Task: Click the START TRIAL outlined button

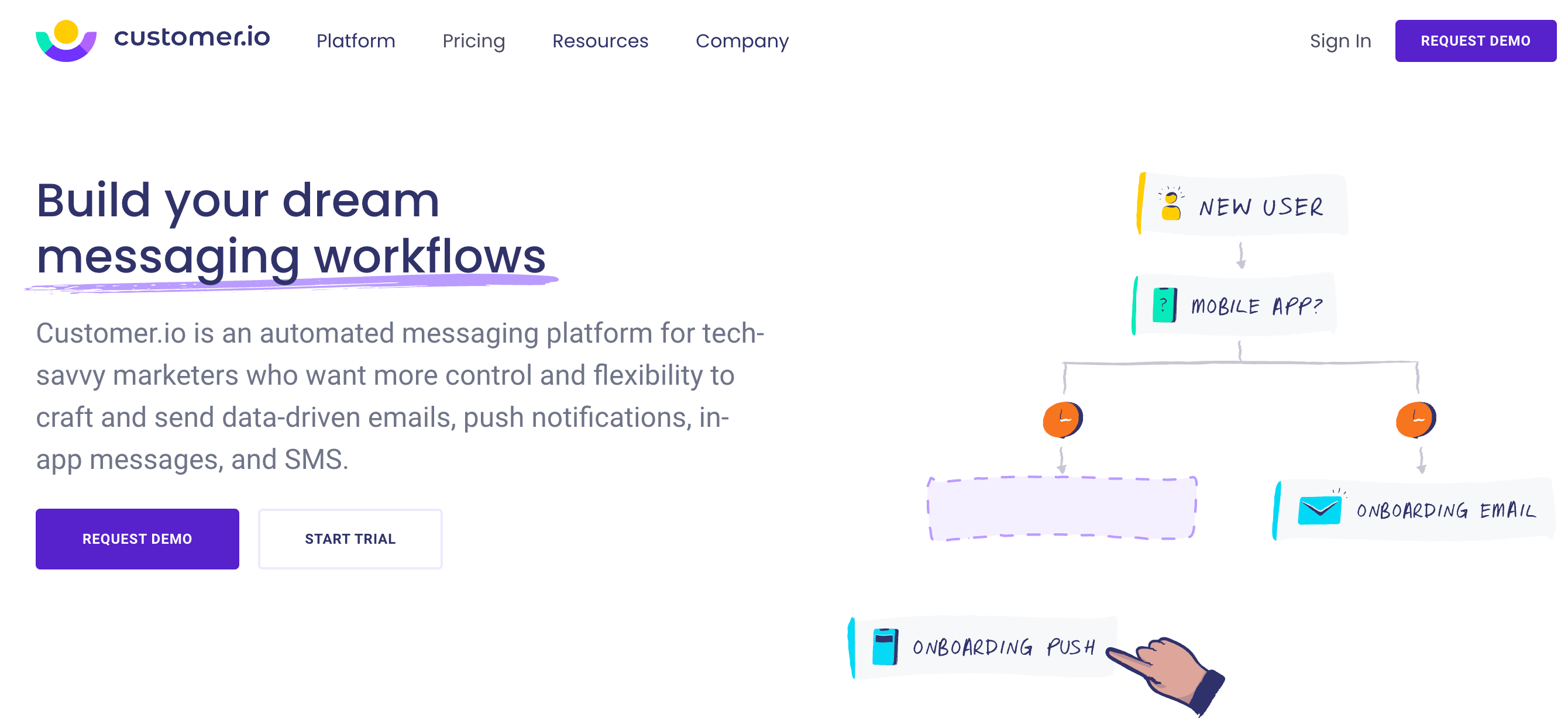Action: 350,538
